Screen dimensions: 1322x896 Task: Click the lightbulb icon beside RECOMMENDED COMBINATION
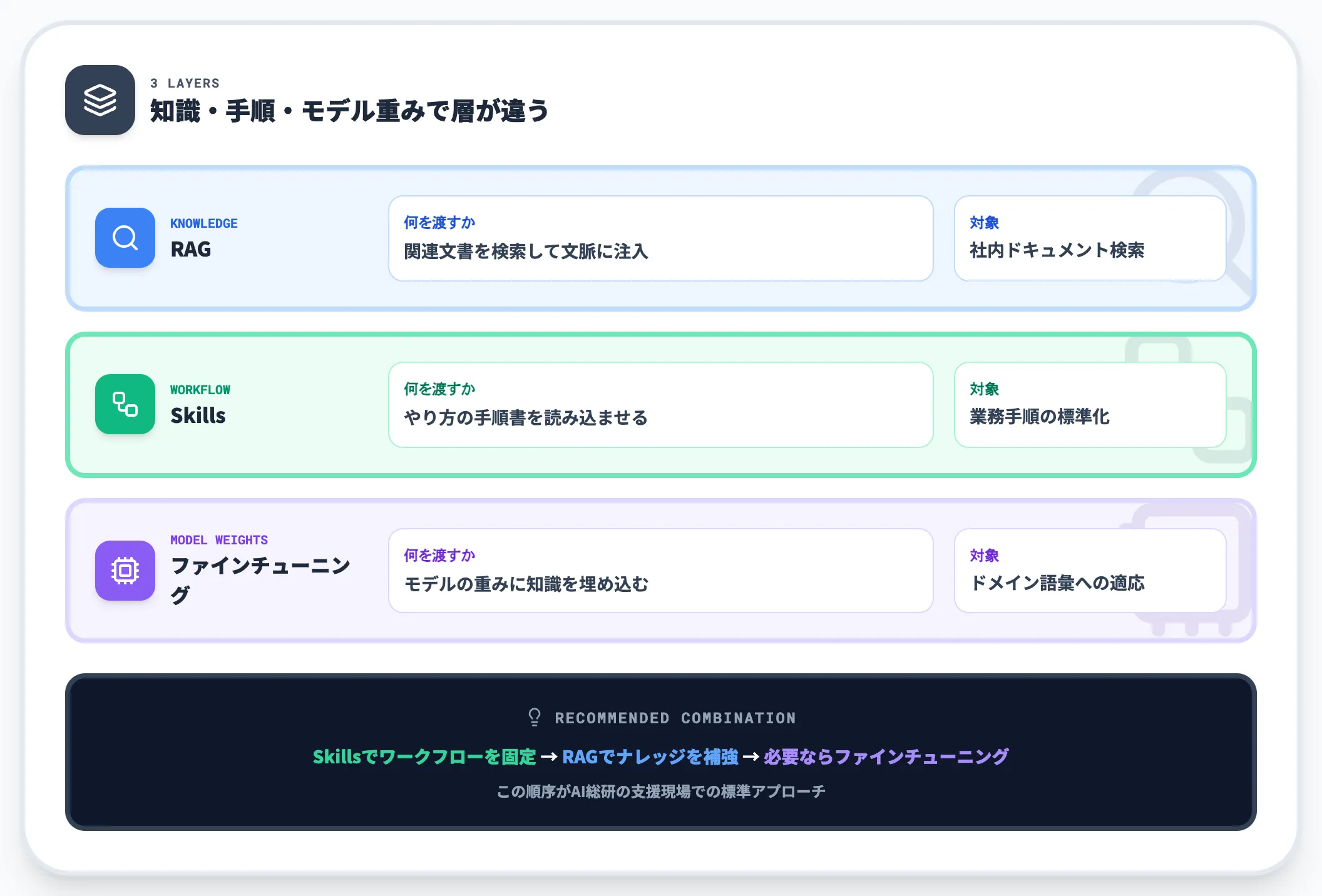coord(535,717)
